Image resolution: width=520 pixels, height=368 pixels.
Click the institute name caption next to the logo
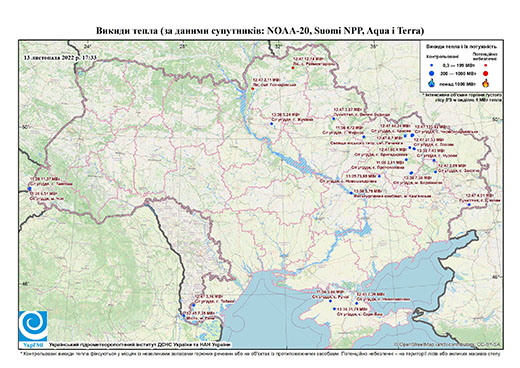[140, 344]
